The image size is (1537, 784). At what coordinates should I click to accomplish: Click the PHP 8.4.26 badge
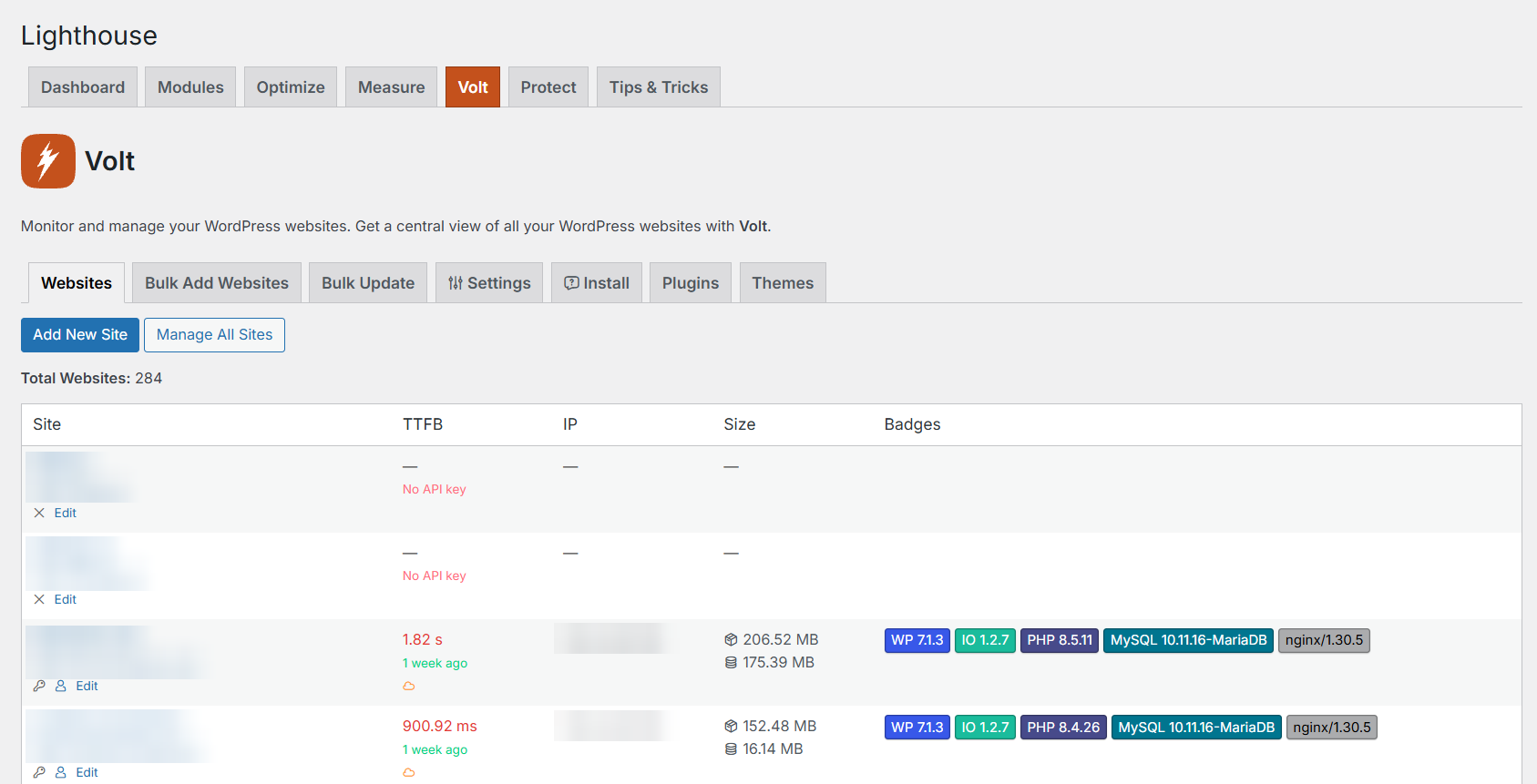coord(1063,727)
